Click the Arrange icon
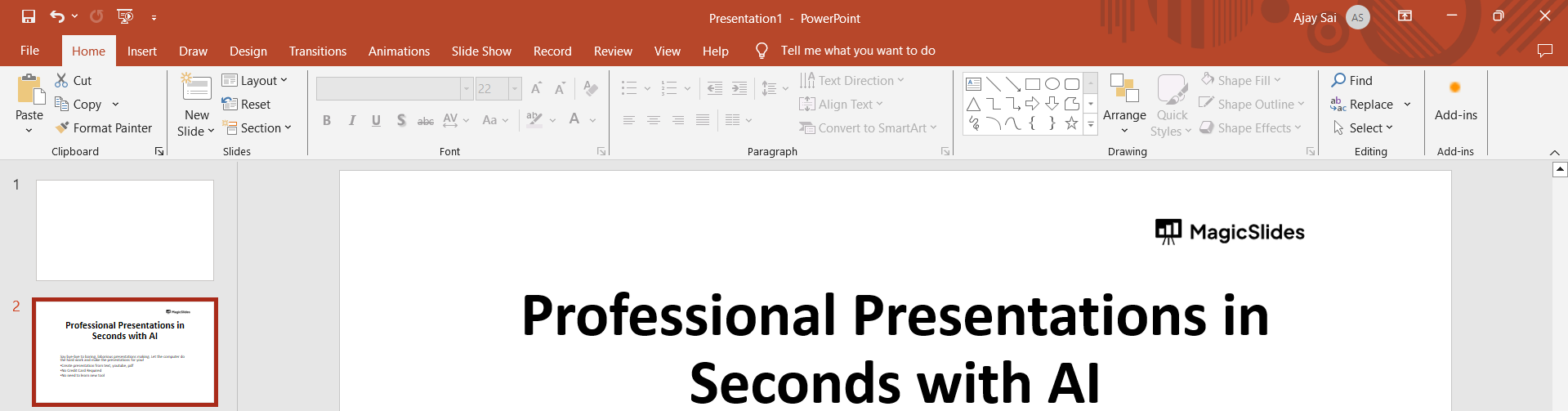Viewport: 1568px width, 411px height. click(x=1124, y=88)
